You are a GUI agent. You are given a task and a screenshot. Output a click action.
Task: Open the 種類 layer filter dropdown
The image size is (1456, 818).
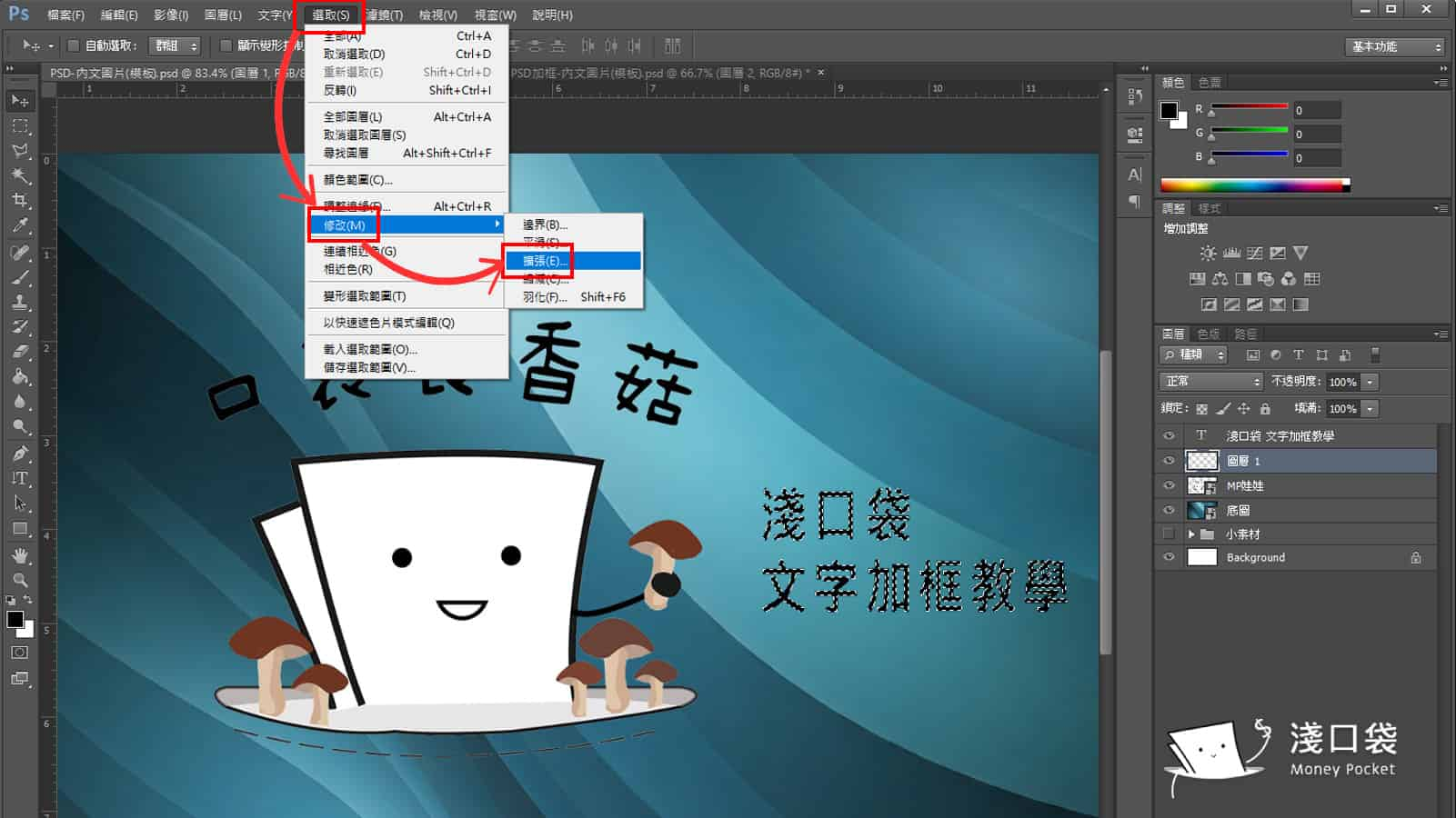[1194, 354]
